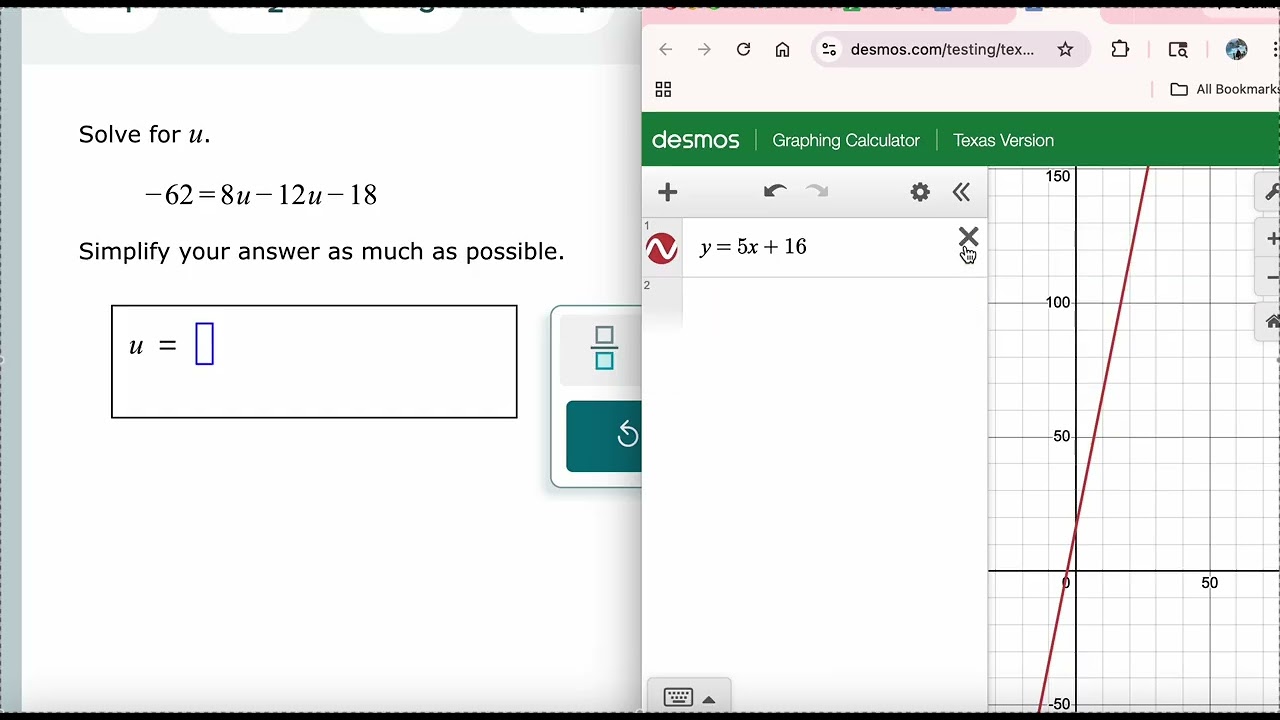1280x720 pixels.
Task: Reload the Desmos page
Action: (743, 49)
